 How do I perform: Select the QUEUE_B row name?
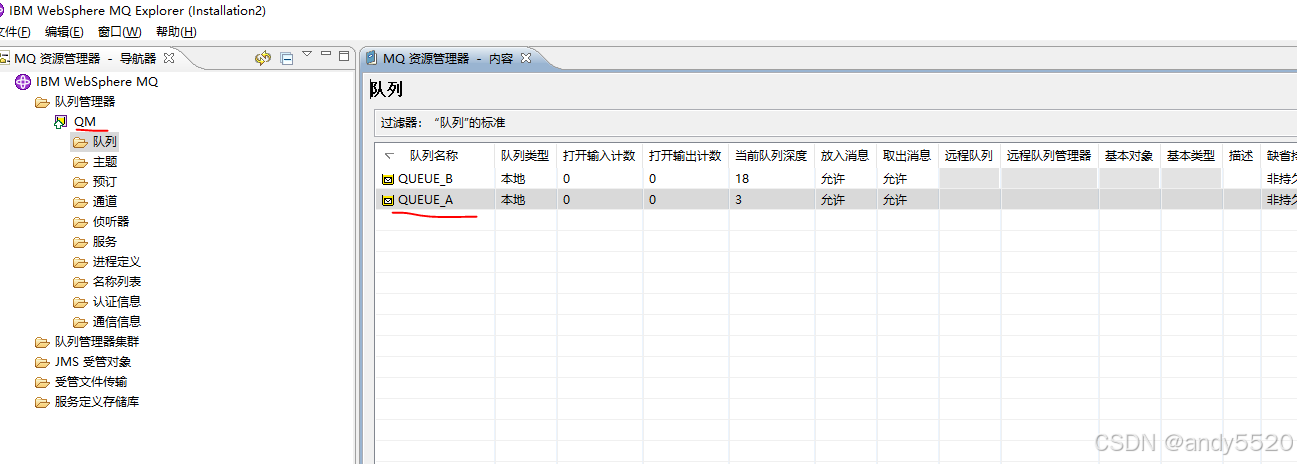(425, 178)
